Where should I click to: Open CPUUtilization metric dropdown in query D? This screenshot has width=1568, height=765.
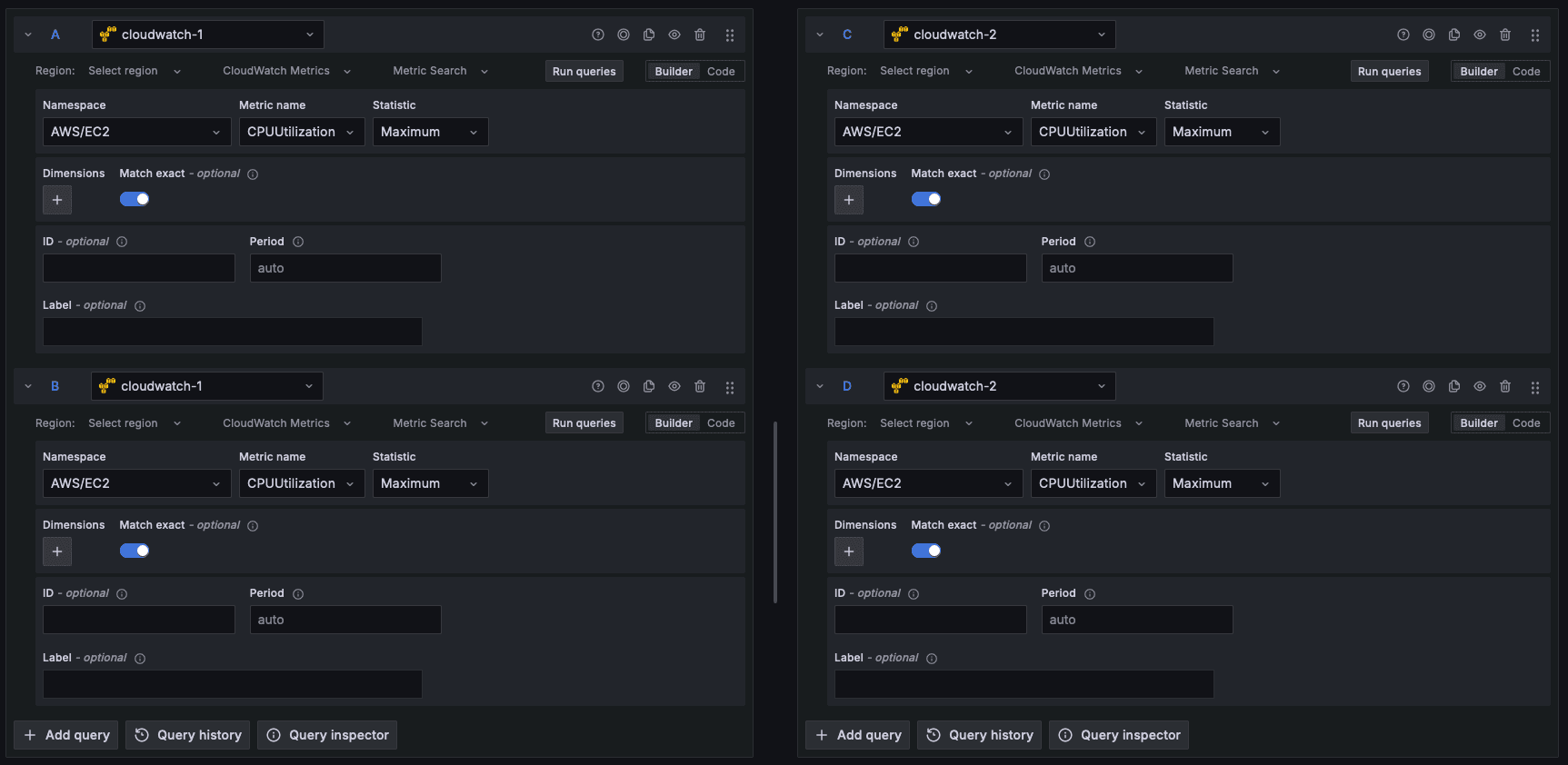[x=1094, y=483]
